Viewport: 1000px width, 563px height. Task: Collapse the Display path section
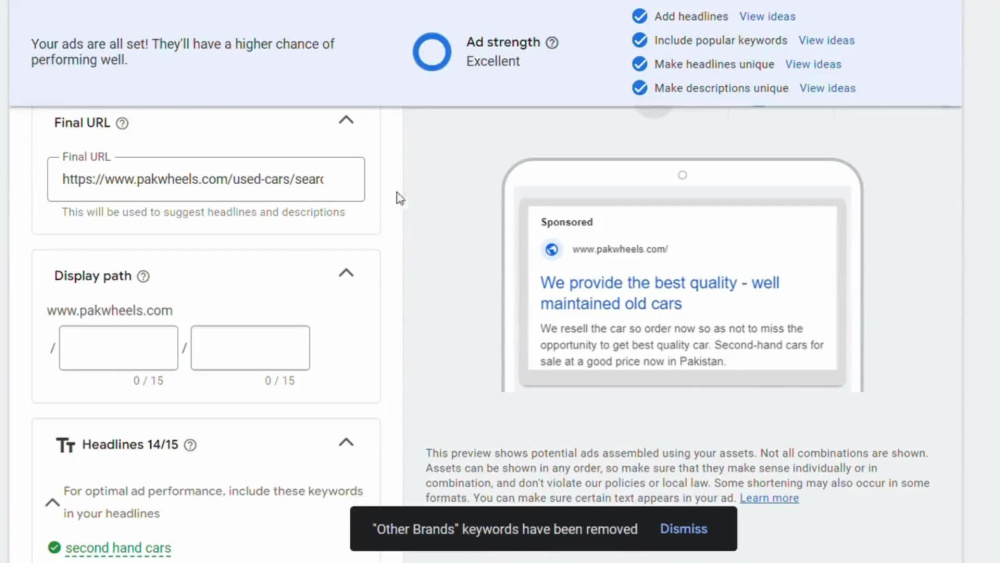point(346,273)
